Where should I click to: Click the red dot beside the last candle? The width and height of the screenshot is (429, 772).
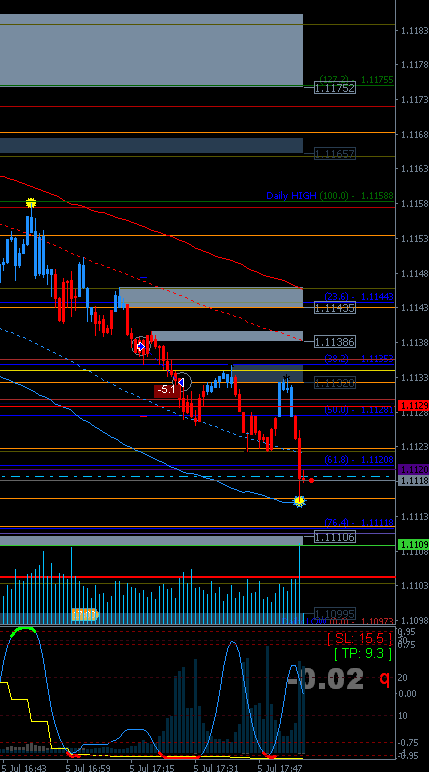pos(311,480)
